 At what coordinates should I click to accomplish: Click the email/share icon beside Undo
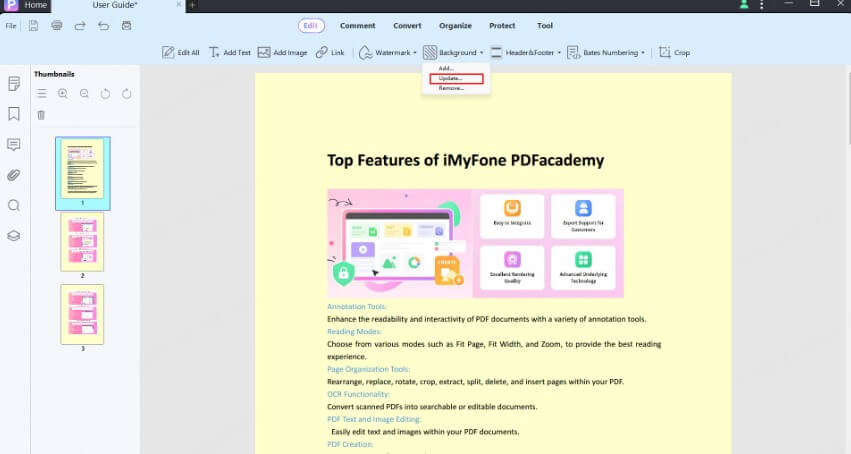tap(126, 25)
